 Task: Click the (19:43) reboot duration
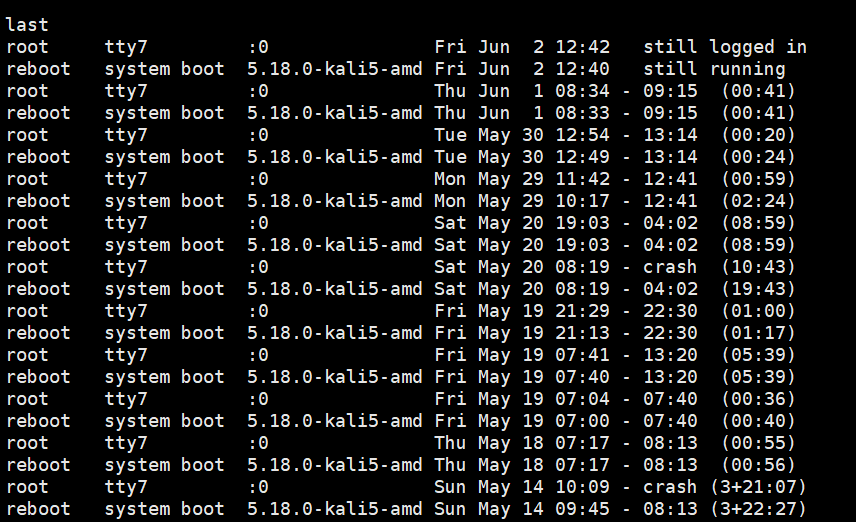tap(757, 289)
